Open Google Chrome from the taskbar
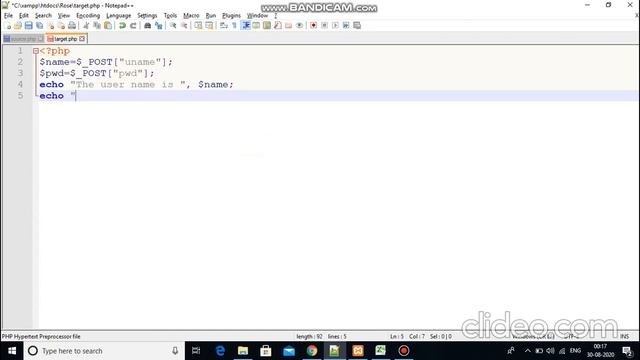Image resolution: width=640 pixels, height=360 pixels. point(312,351)
